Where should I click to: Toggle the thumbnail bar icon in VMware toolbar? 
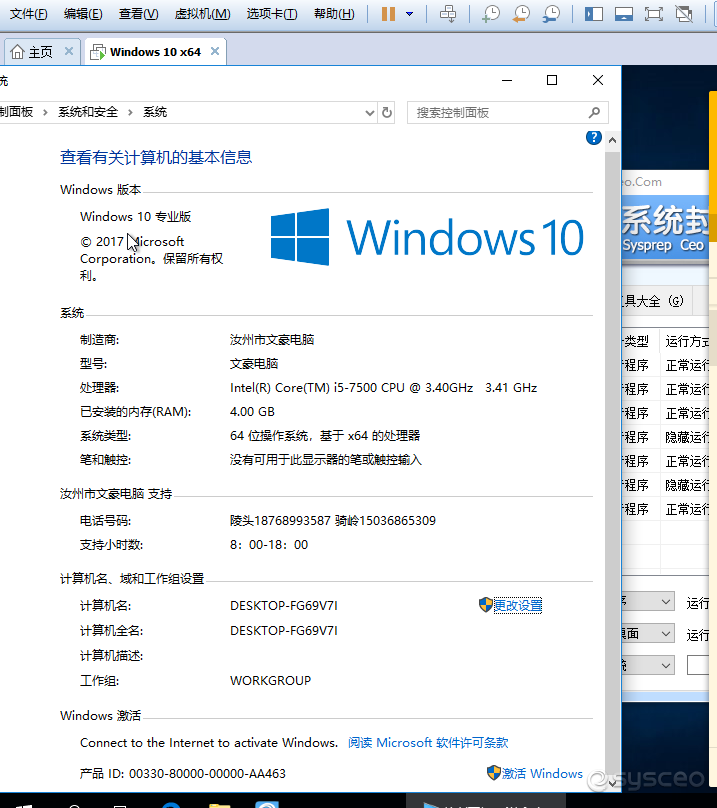pyautogui.click(x=624, y=14)
